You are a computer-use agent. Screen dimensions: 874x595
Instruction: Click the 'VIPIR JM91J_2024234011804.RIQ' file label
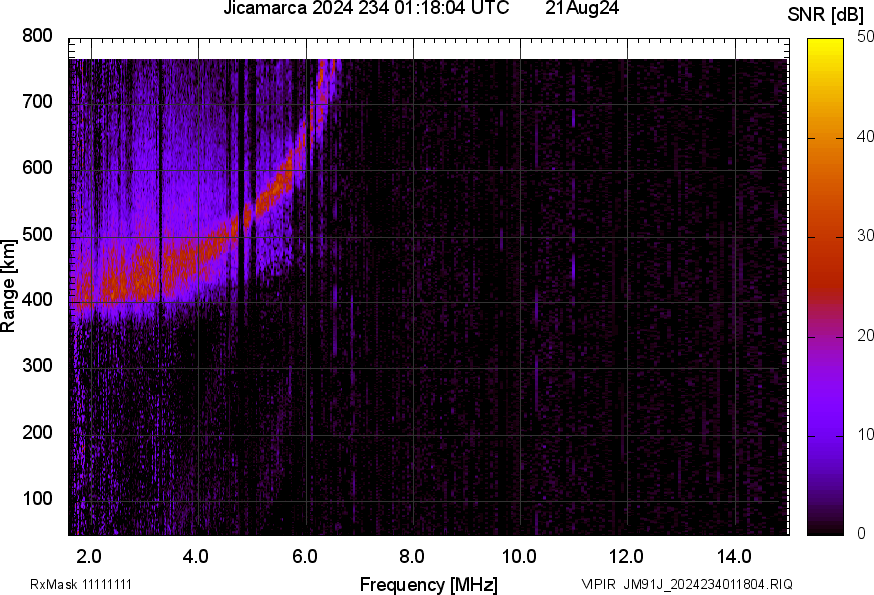pyautogui.click(x=687, y=584)
